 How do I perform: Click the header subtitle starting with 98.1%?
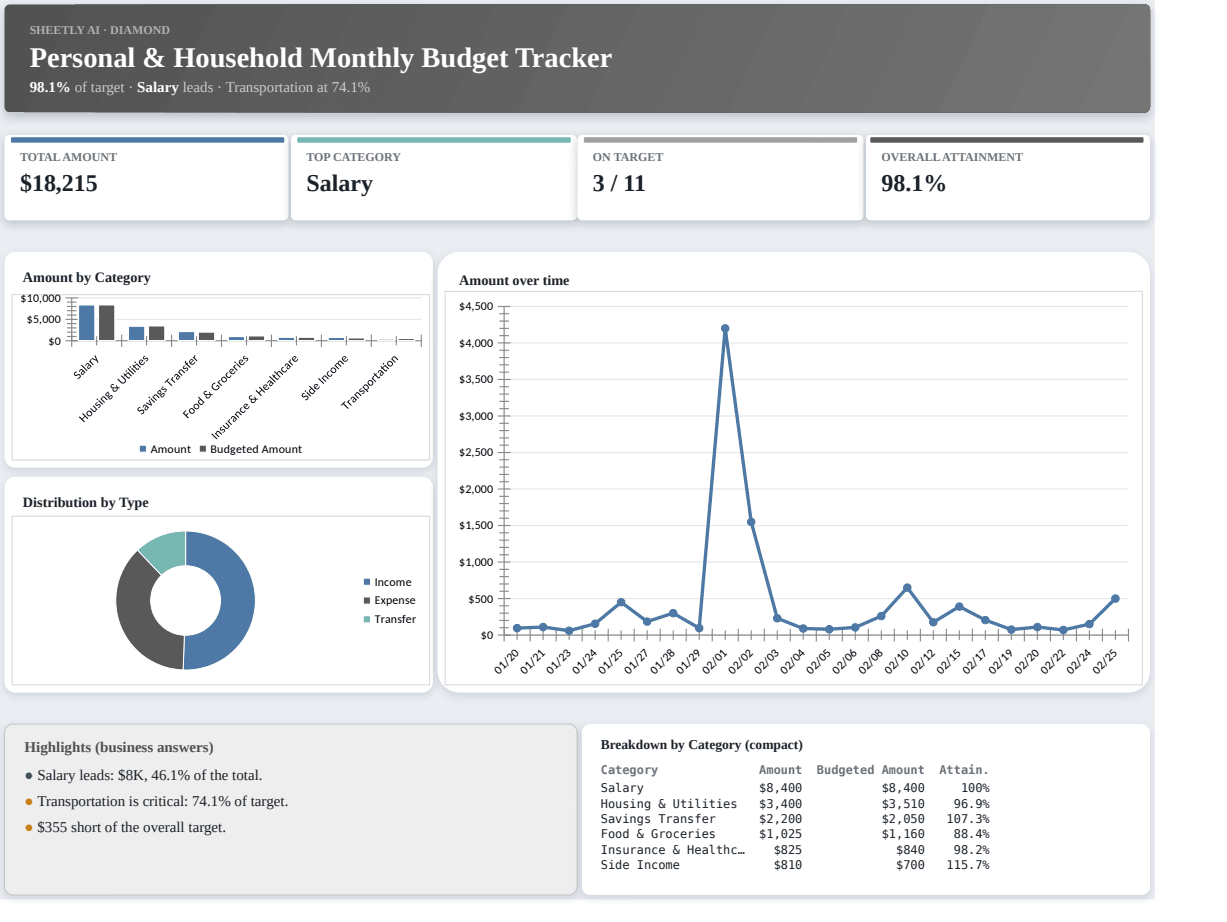[x=200, y=87]
